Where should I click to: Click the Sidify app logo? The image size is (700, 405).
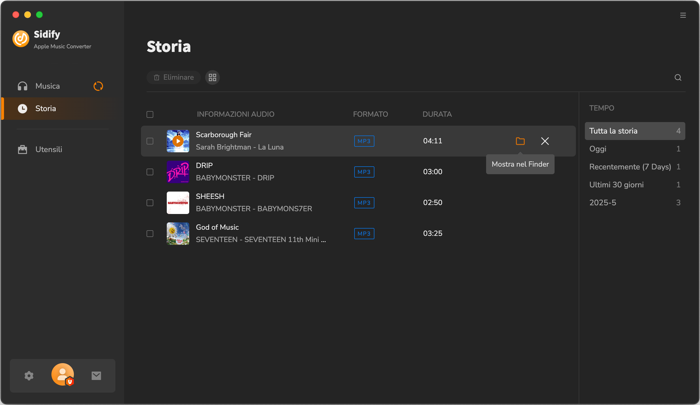[21, 39]
